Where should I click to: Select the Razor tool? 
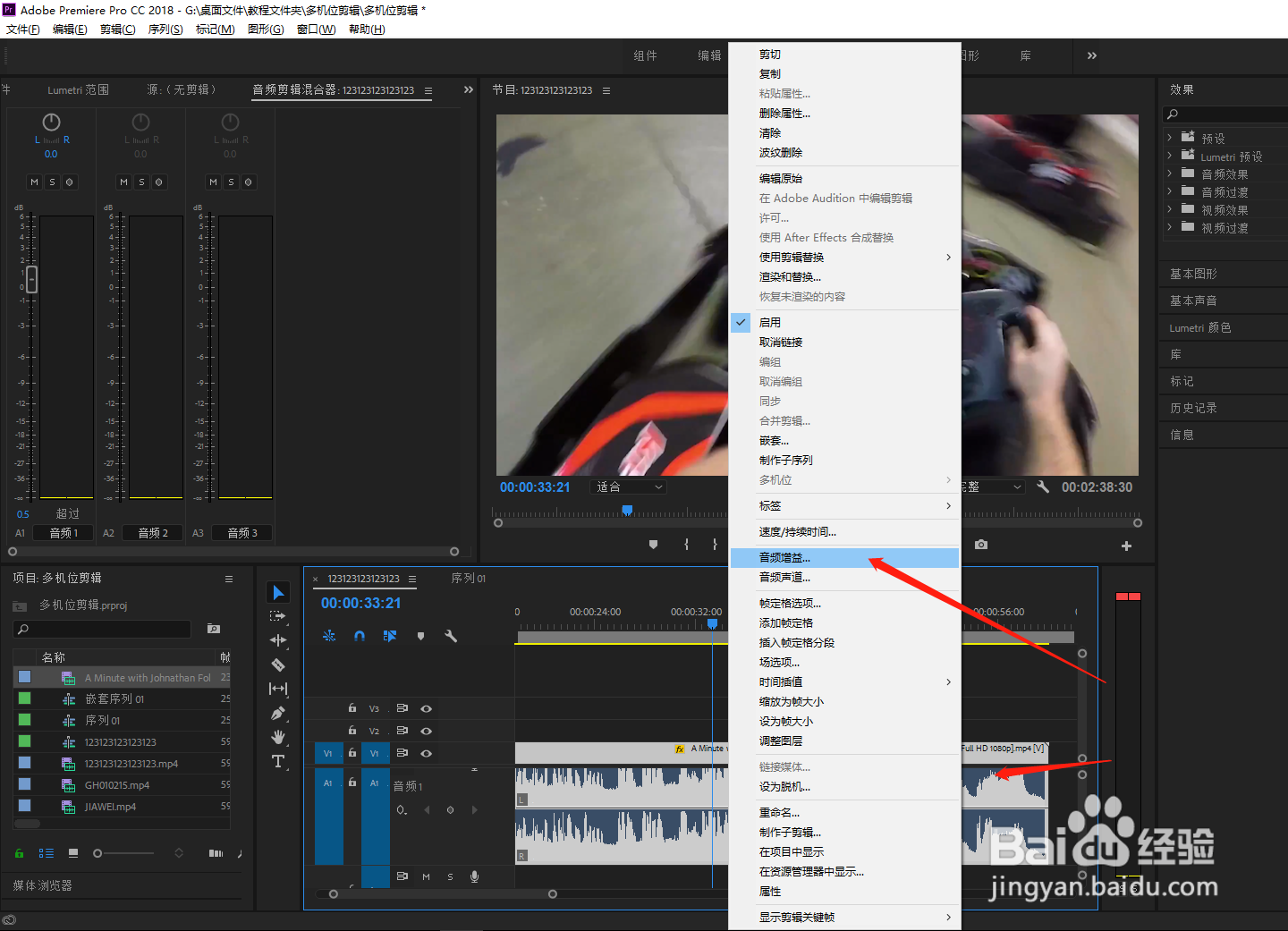[x=278, y=664]
